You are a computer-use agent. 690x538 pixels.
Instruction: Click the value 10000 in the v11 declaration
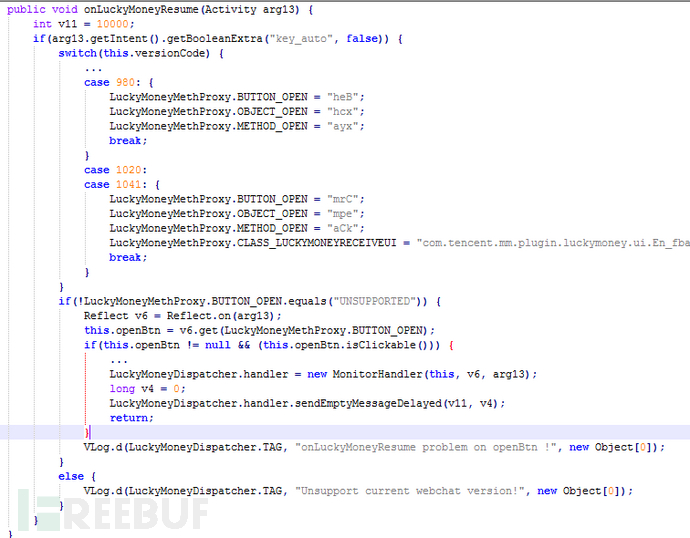pyautogui.click(x=113, y=24)
